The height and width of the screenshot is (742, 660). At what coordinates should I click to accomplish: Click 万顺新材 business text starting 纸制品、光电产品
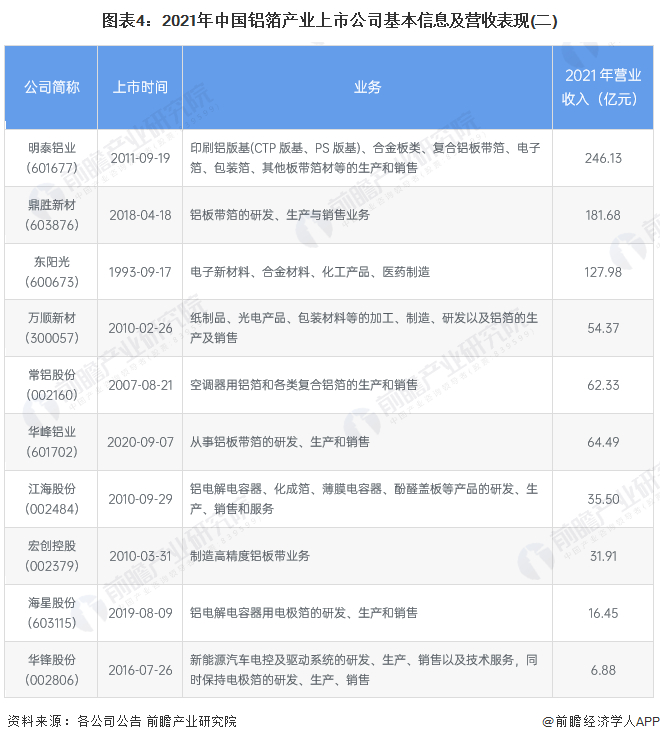pyautogui.click(x=364, y=328)
